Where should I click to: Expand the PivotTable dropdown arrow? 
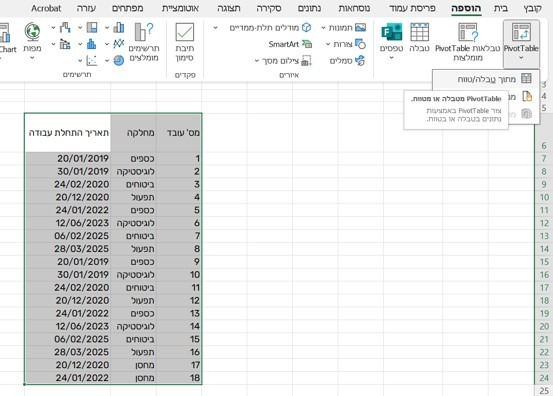pyautogui.click(x=521, y=57)
